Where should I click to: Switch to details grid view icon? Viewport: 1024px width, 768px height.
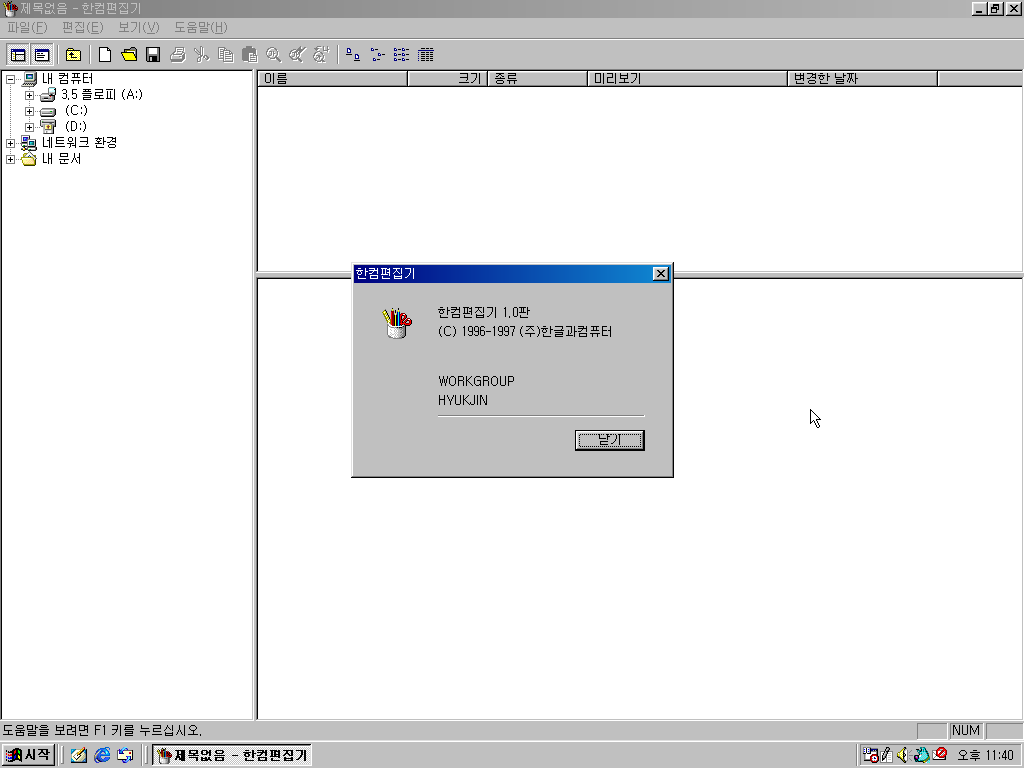(425, 55)
